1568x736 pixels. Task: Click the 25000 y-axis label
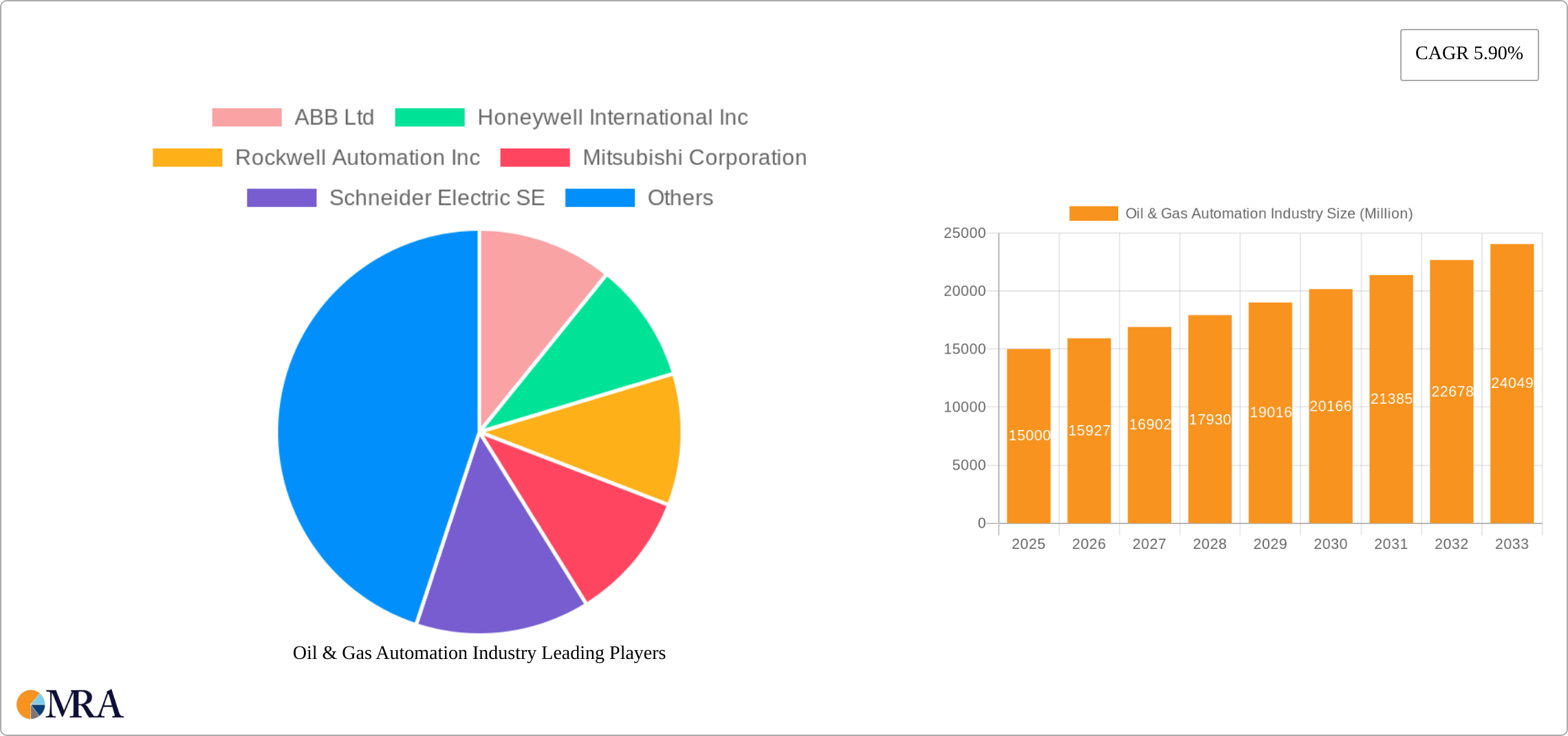[965, 233]
